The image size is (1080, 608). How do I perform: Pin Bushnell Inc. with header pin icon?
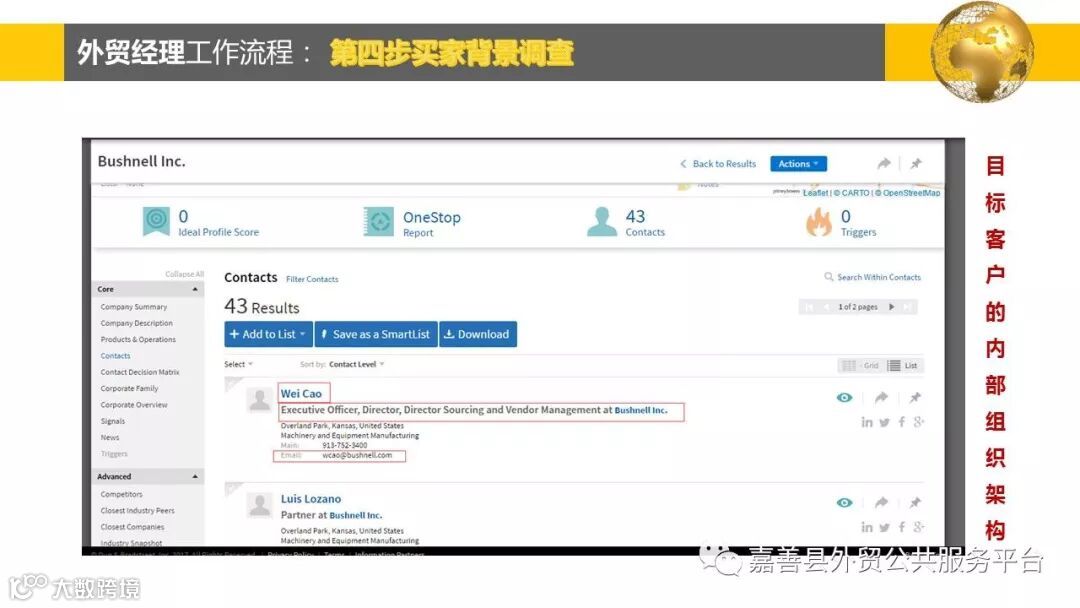[x=915, y=164]
